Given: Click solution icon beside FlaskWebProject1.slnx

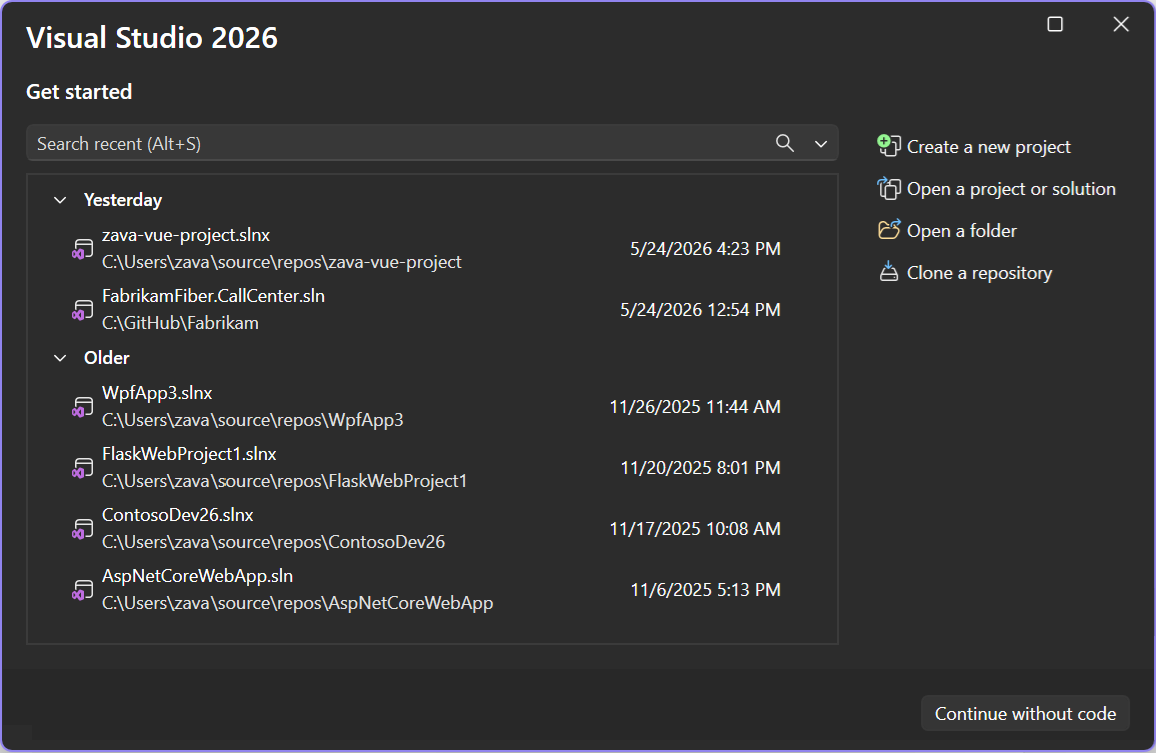Looking at the screenshot, I should [82, 468].
